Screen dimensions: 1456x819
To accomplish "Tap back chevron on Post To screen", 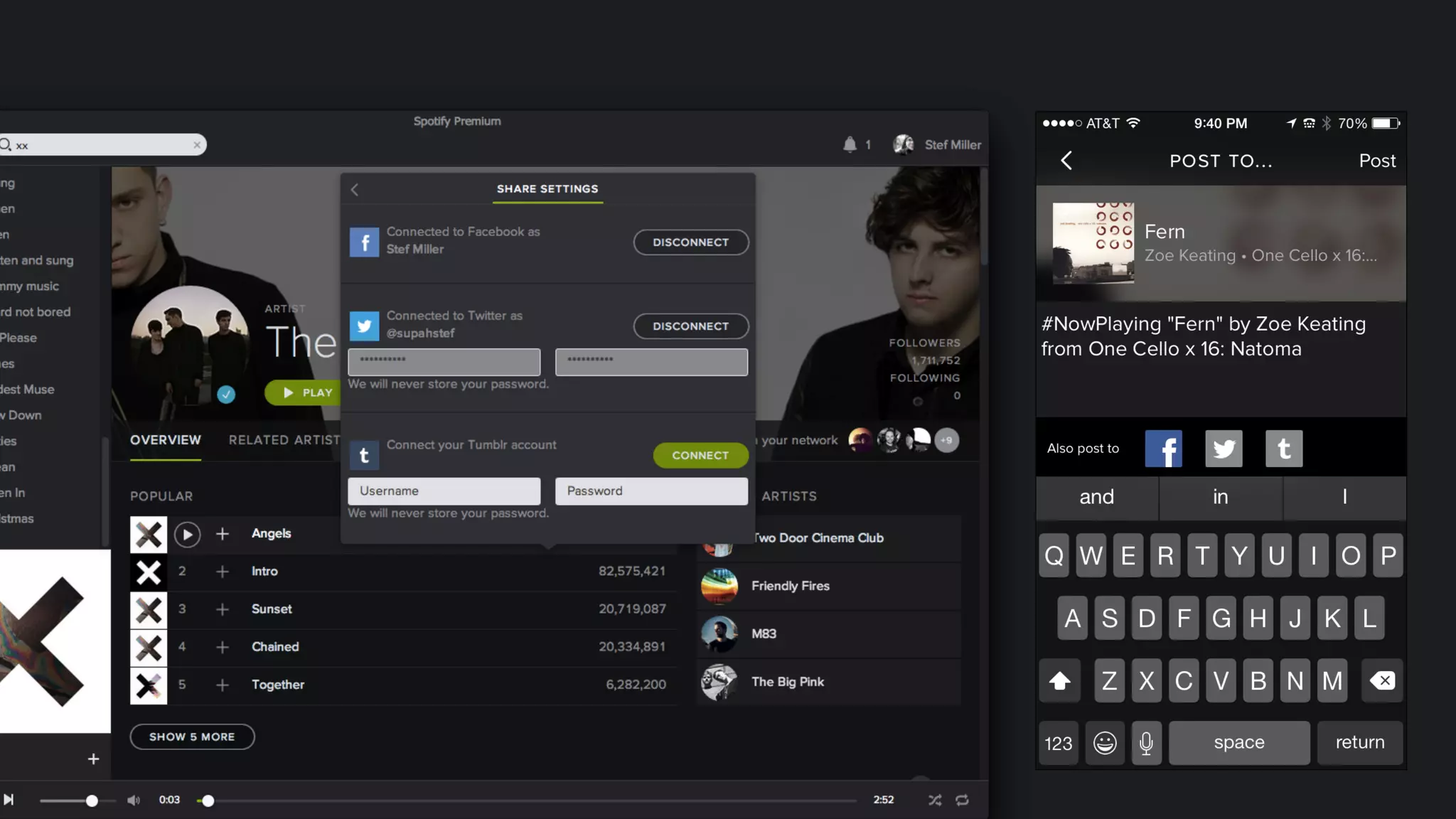I will (x=1066, y=161).
